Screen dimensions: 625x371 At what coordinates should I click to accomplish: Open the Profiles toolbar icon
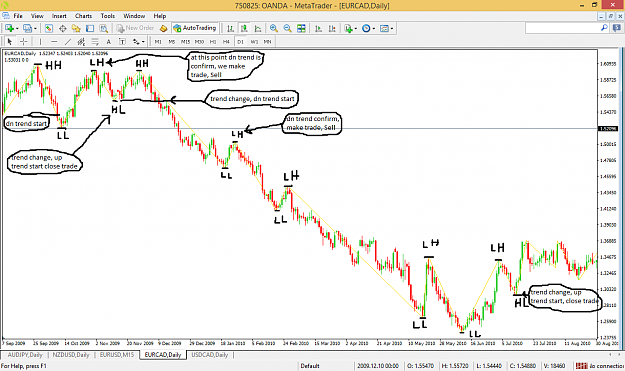tap(27, 28)
